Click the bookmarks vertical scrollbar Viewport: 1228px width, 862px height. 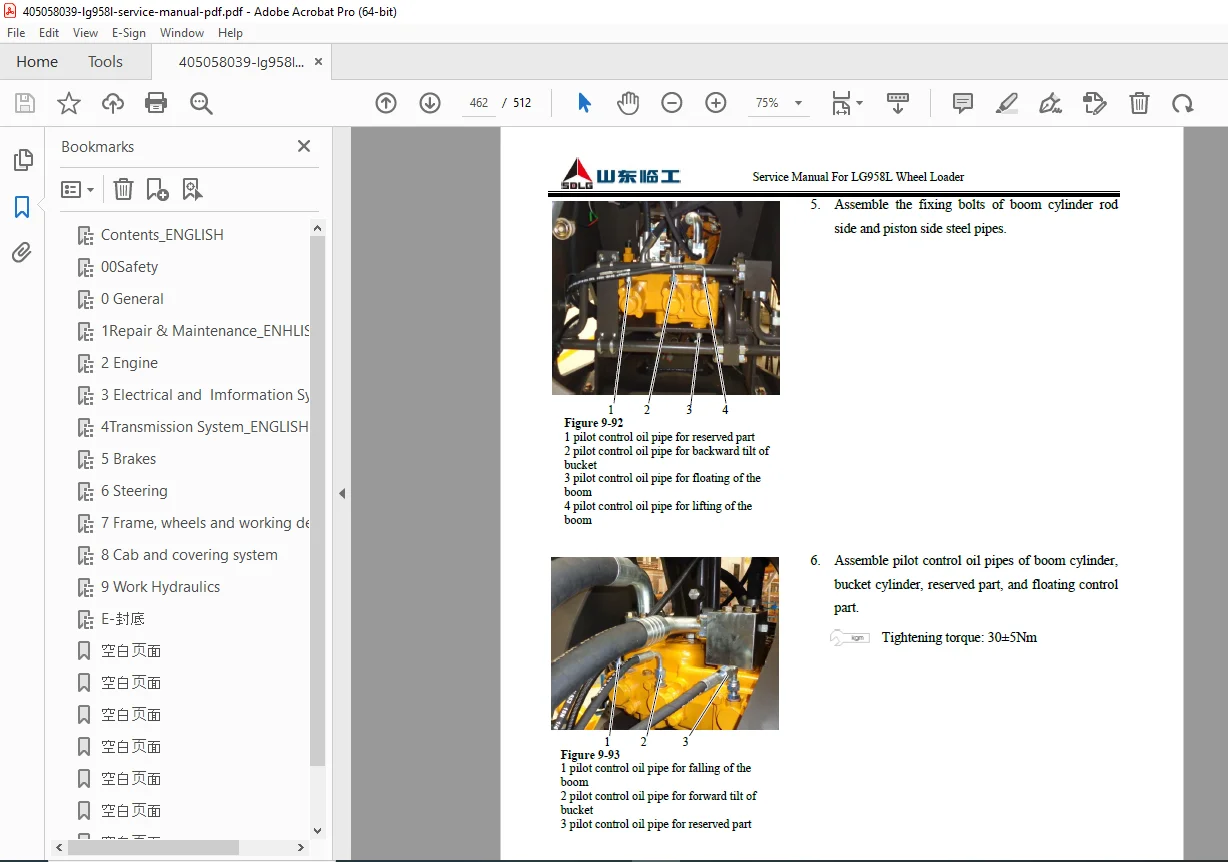pyautogui.click(x=318, y=500)
